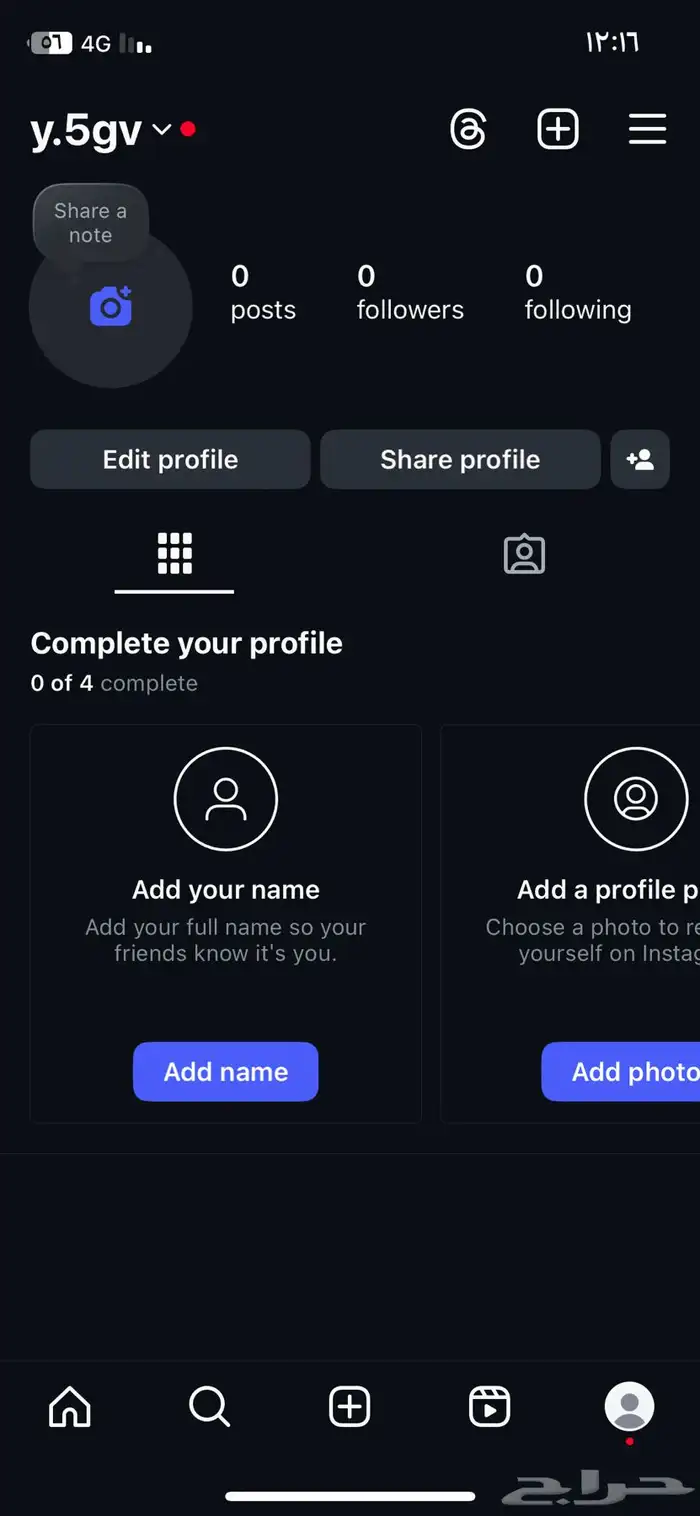This screenshot has width=700, height=1516.
Task: Open the Threads app icon
Action: pos(468,130)
